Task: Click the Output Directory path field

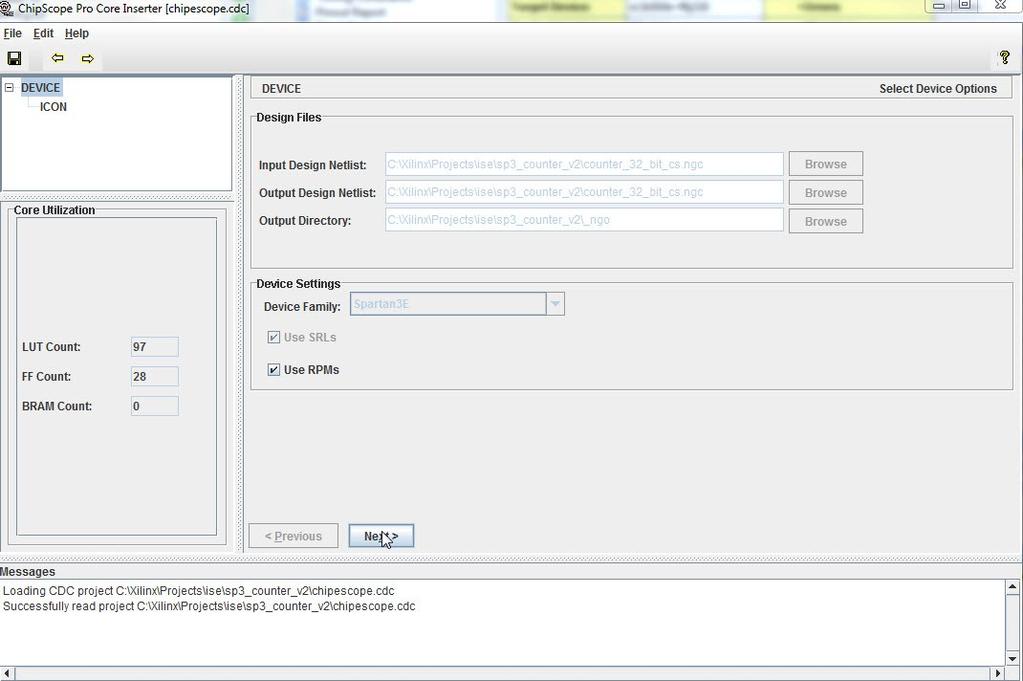Action: (x=584, y=220)
